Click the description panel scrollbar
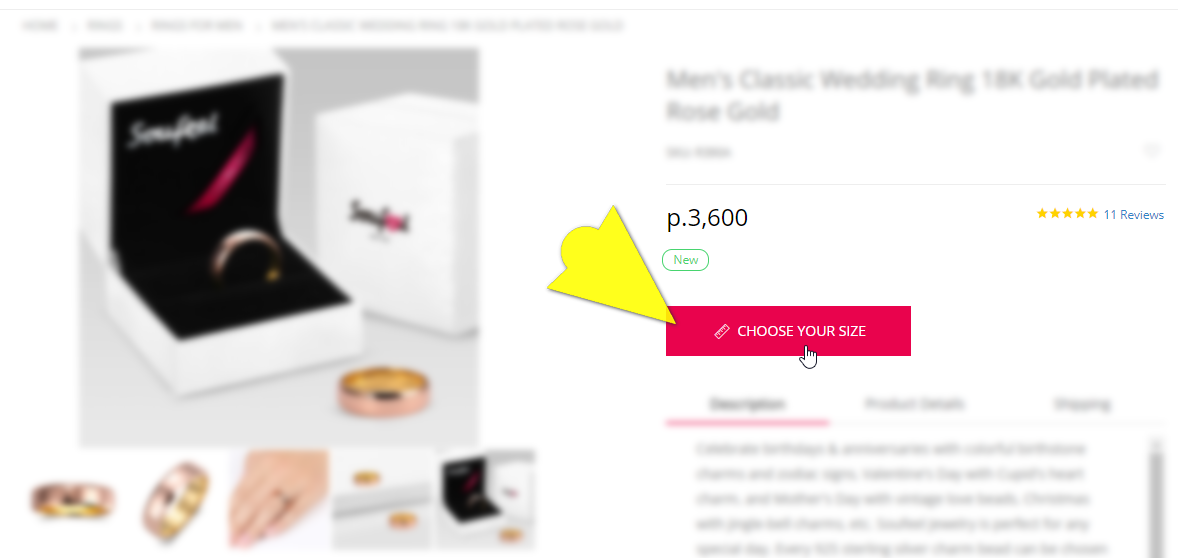Viewport: 1178px width, 558px height. click(1157, 497)
